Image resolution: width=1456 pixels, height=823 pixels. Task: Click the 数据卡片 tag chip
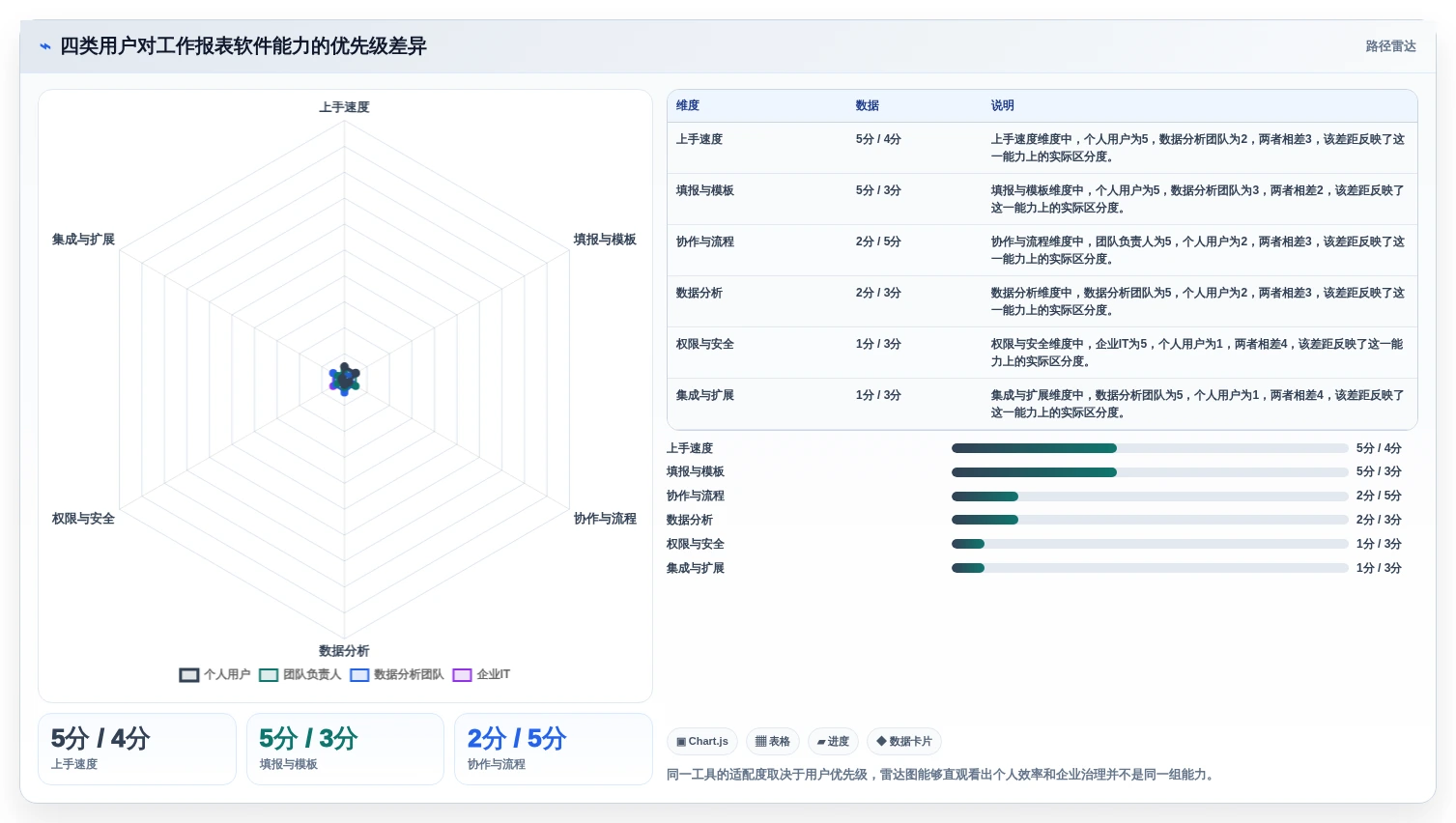(x=904, y=742)
